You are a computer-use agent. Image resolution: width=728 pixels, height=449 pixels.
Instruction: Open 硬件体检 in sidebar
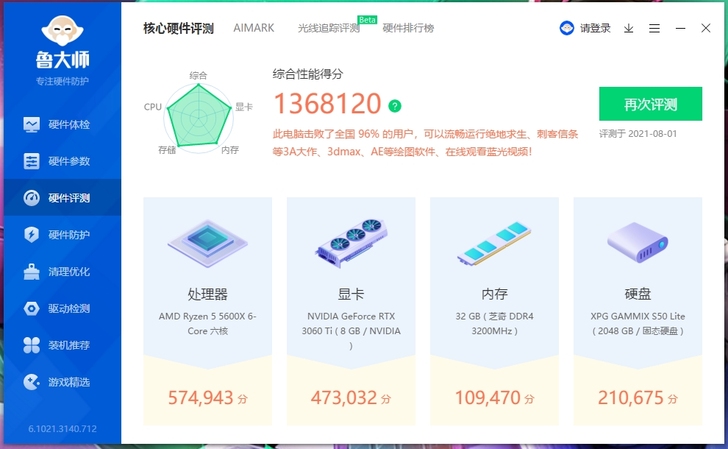pyautogui.click(x=62, y=124)
